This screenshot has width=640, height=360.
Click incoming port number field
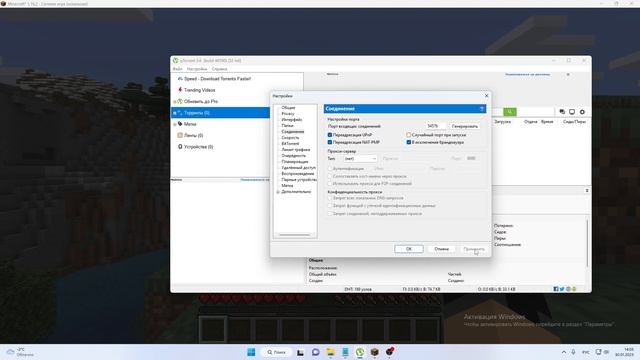(436, 126)
